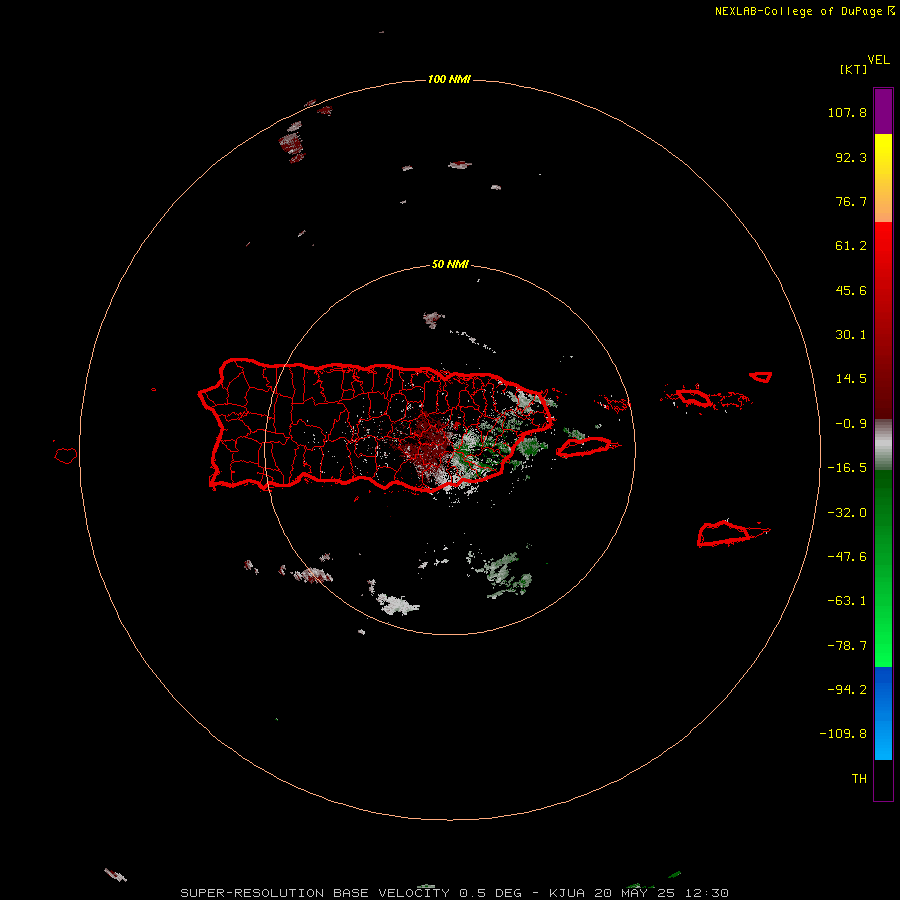Click the -109.8 scale value

[843, 735]
